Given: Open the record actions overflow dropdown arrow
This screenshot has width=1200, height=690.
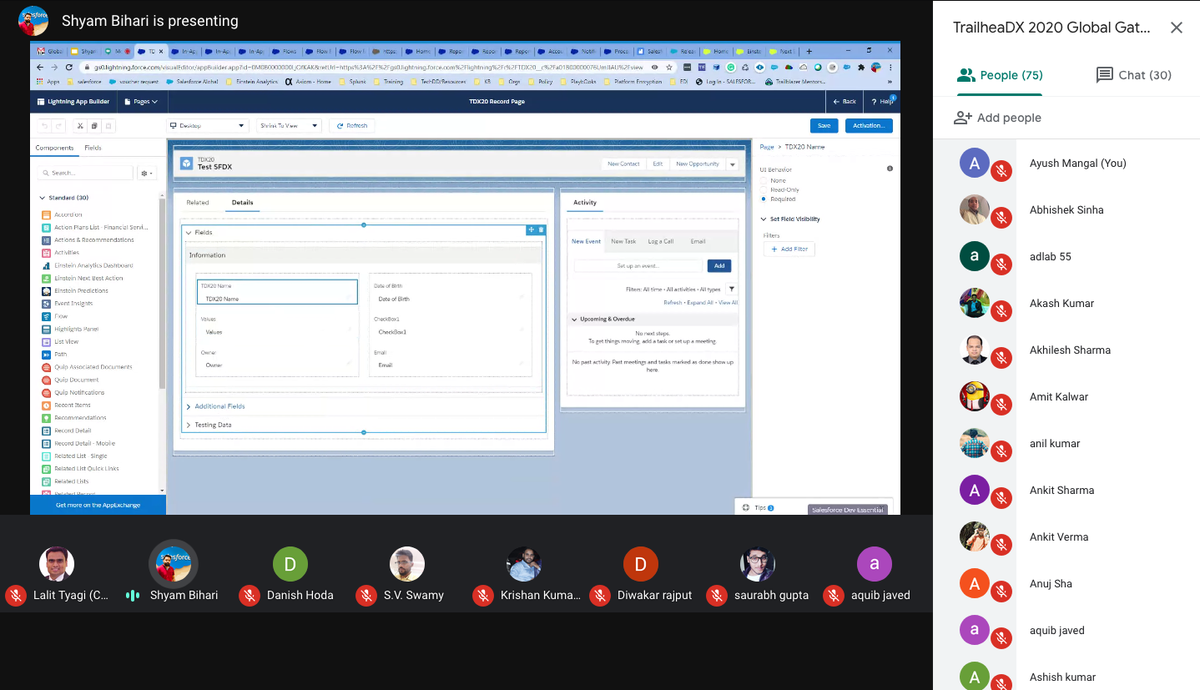Looking at the screenshot, I should [x=733, y=164].
